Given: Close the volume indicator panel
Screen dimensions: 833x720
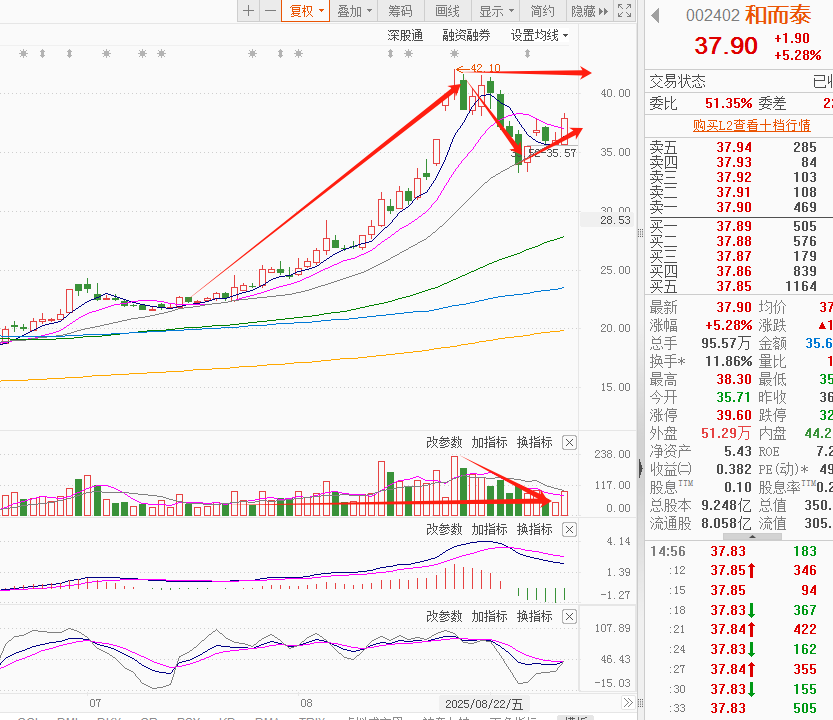Looking at the screenshot, I should (x=570, y=442).
